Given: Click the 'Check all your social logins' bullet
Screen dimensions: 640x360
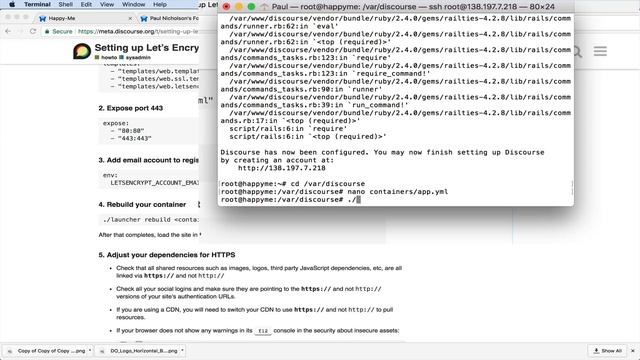Looking at the screenshot, I should pyautogui.click(x=249, y=292).
